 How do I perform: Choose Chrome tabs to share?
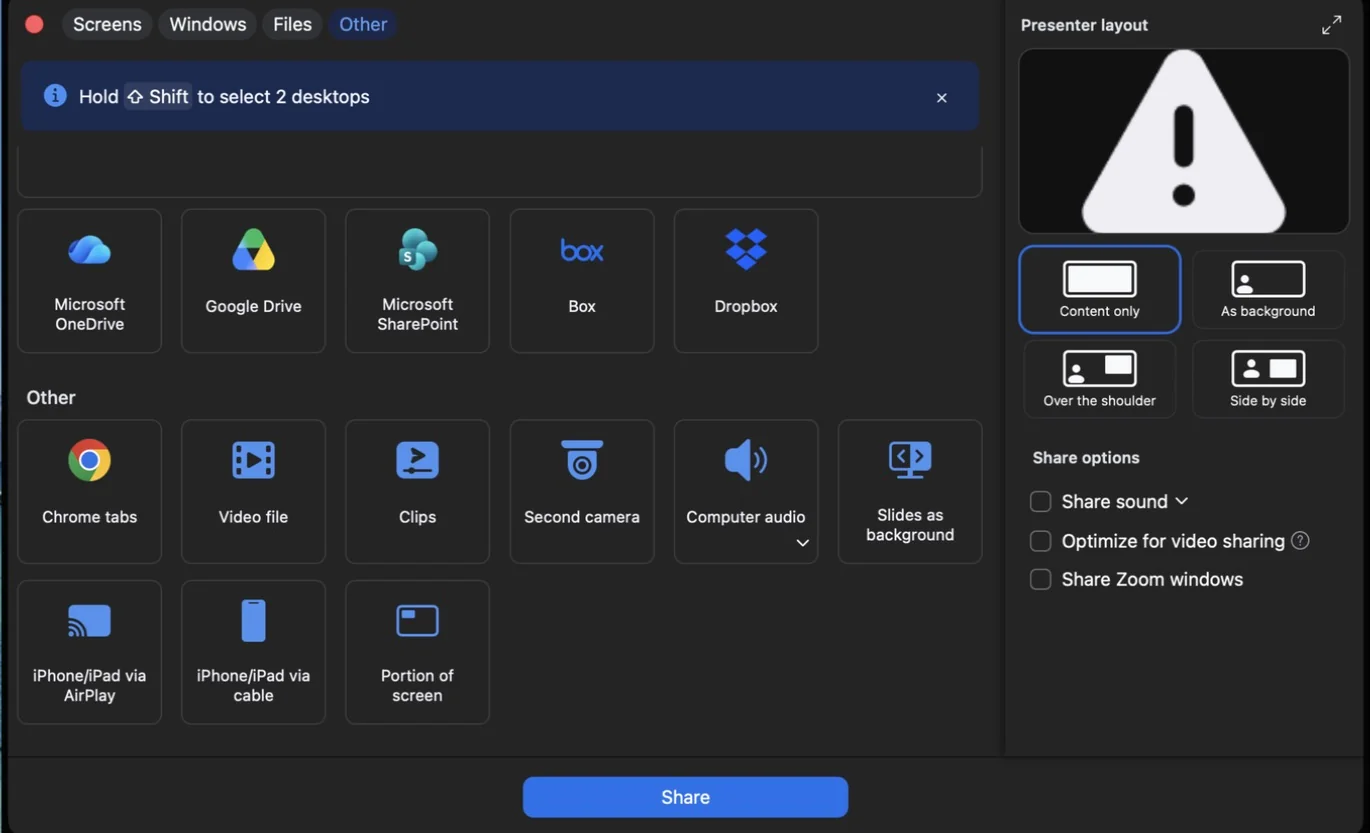(x=89, y=491)
